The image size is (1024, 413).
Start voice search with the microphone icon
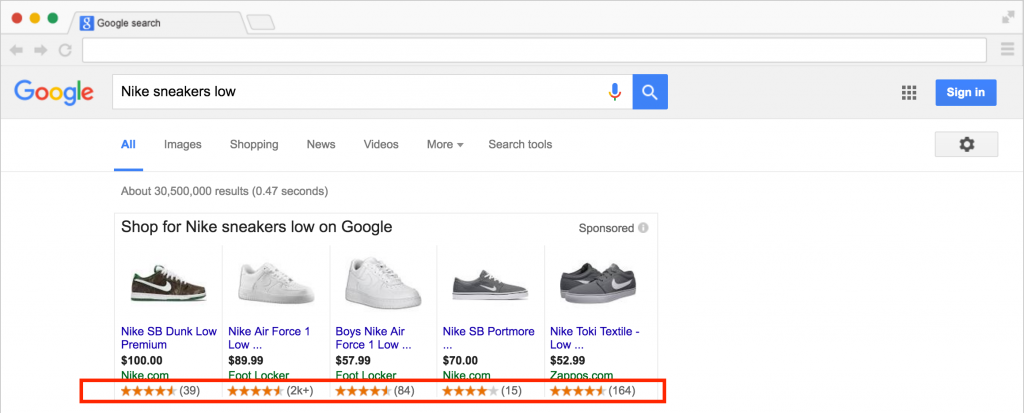pyautogui.click(x=614, y=92)
